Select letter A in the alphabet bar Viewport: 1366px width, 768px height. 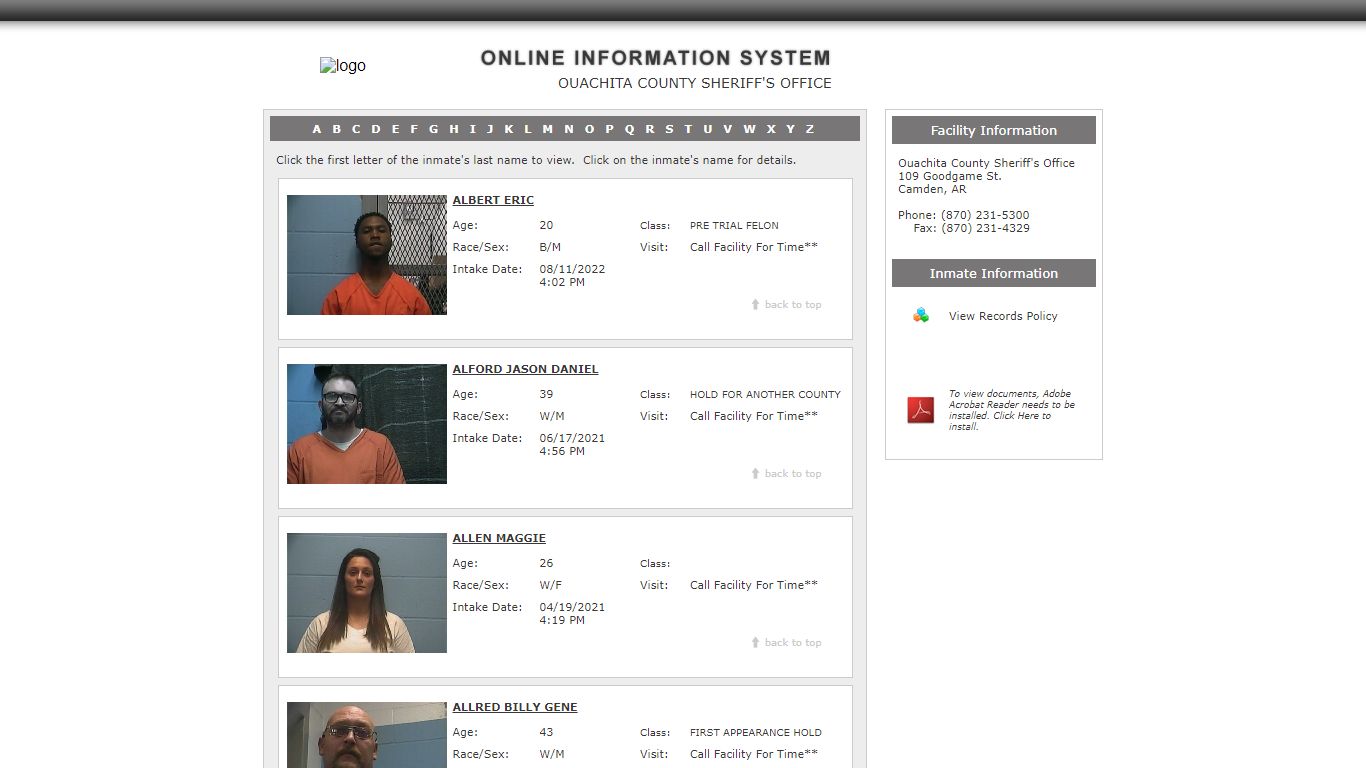point(317,129)
